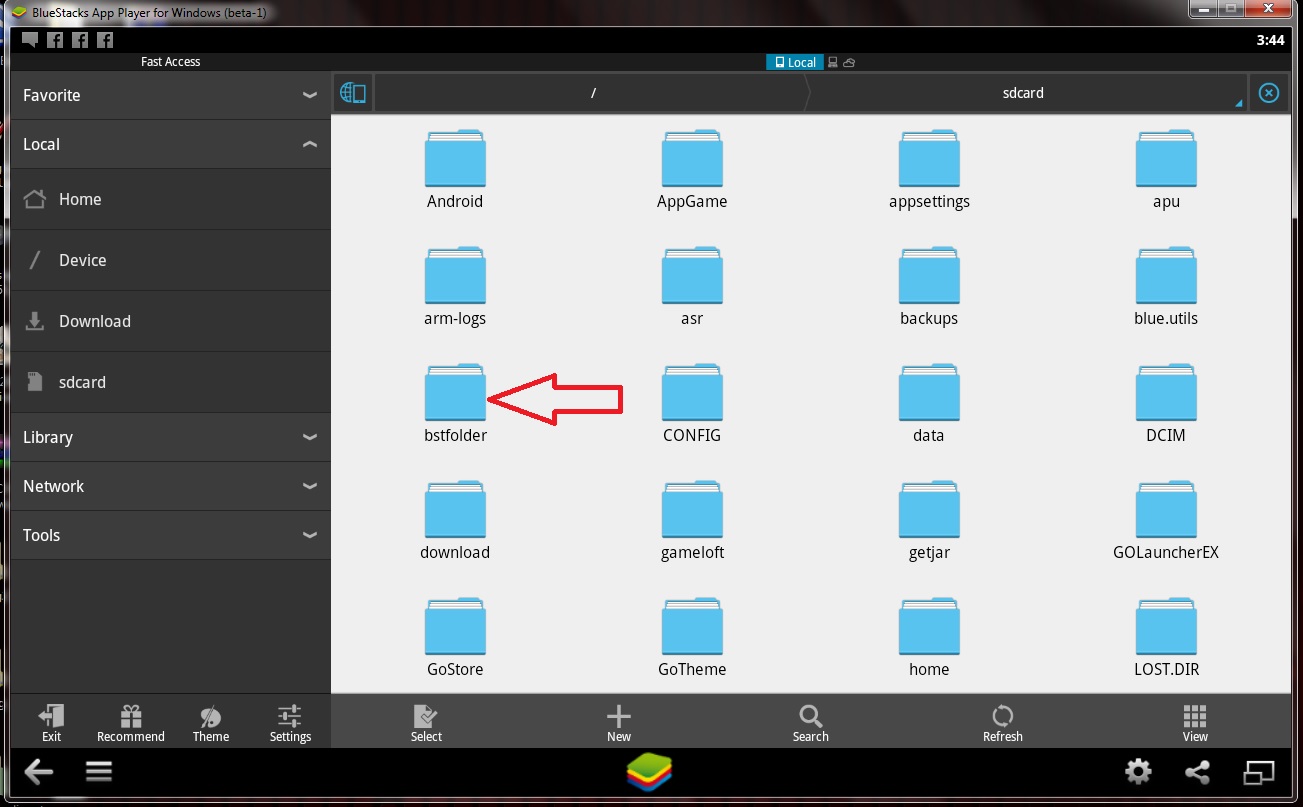Open the GoStore folder
Screen dimensions: 1303x807
(455, 638)
